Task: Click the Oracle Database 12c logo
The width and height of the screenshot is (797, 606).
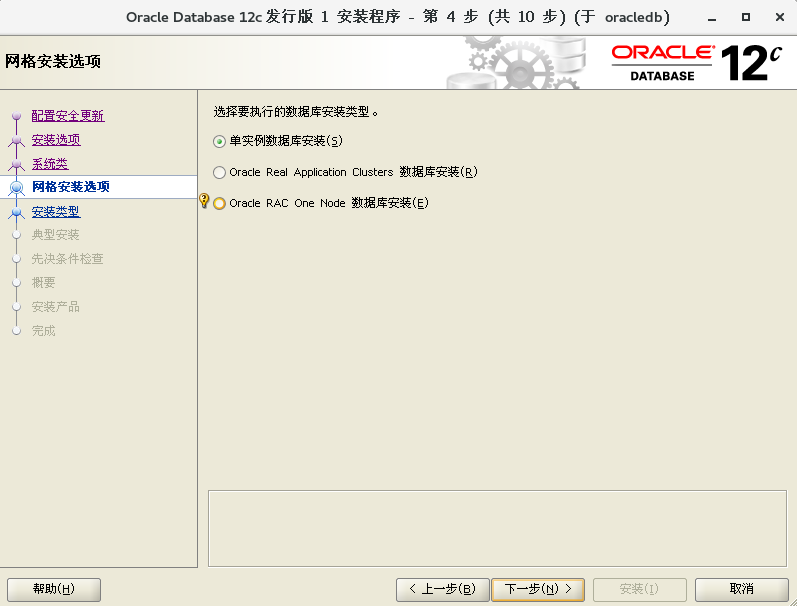Action: click(696, 63)
